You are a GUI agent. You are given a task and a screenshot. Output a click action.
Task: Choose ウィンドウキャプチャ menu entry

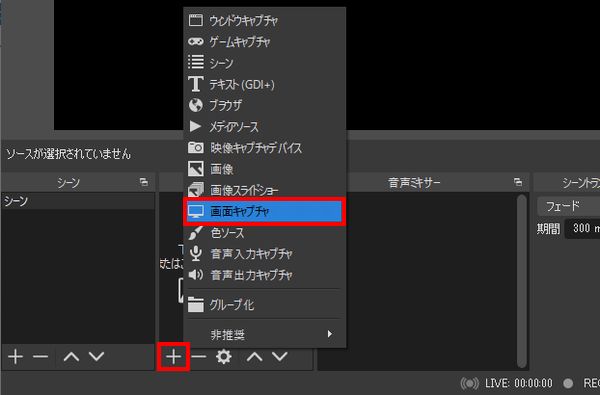coord(264,20)
